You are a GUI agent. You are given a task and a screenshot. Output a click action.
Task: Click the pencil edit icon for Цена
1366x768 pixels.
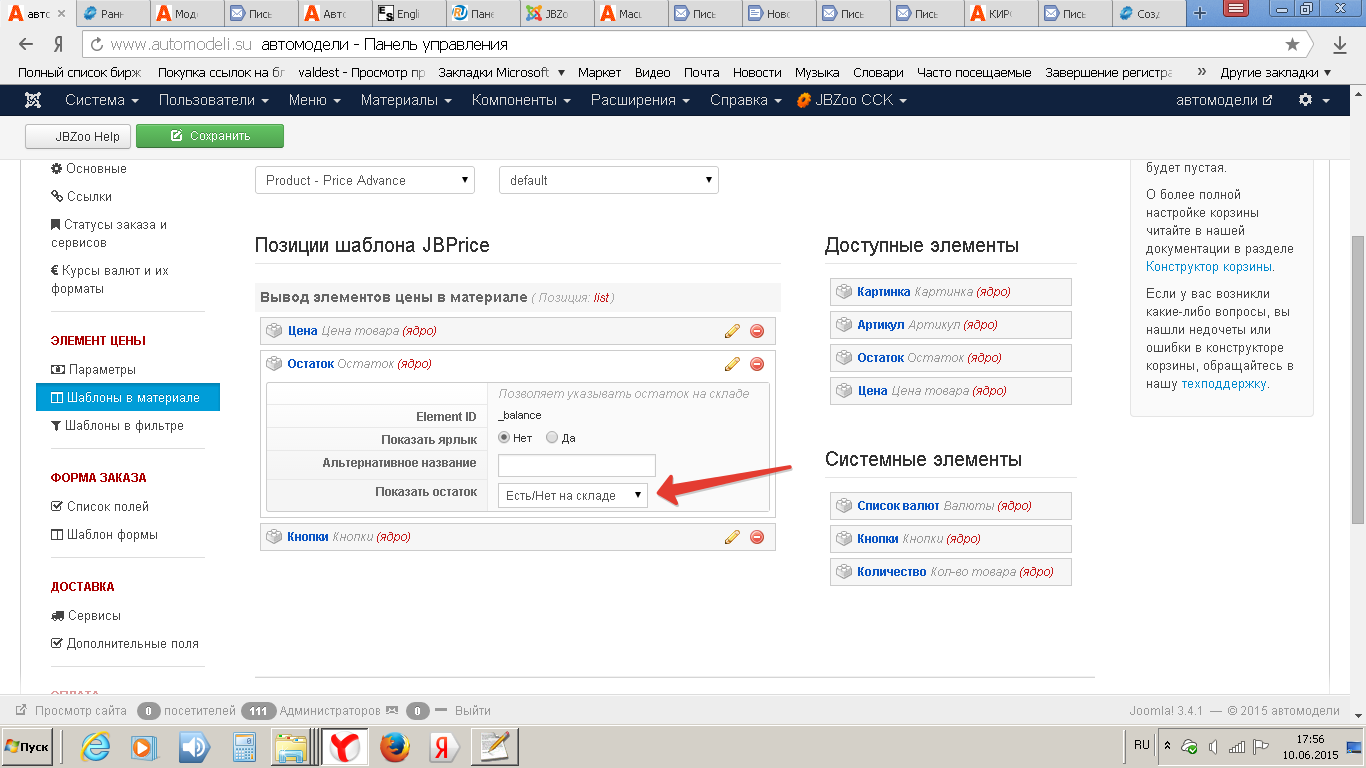(732, 331)
